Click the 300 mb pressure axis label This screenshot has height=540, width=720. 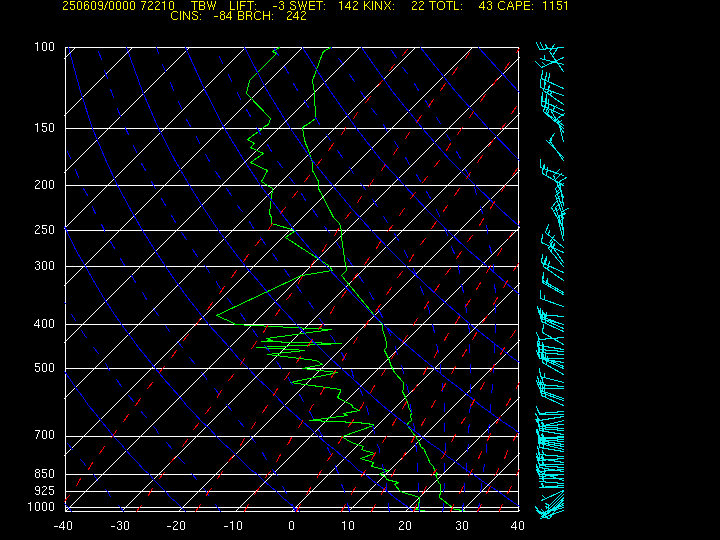coord(45,266)
